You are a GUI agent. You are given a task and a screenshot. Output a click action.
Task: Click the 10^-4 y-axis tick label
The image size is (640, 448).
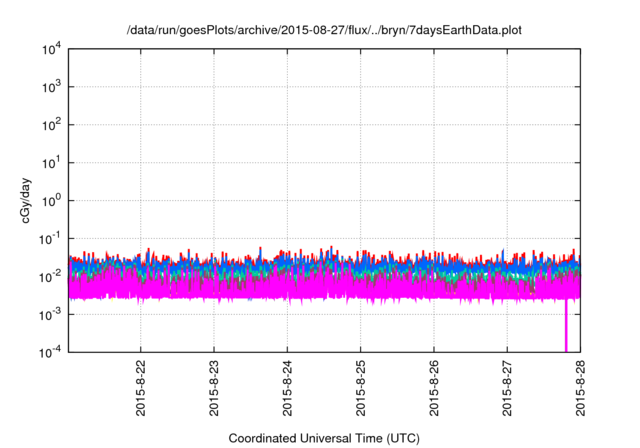(x=50, y=352)
